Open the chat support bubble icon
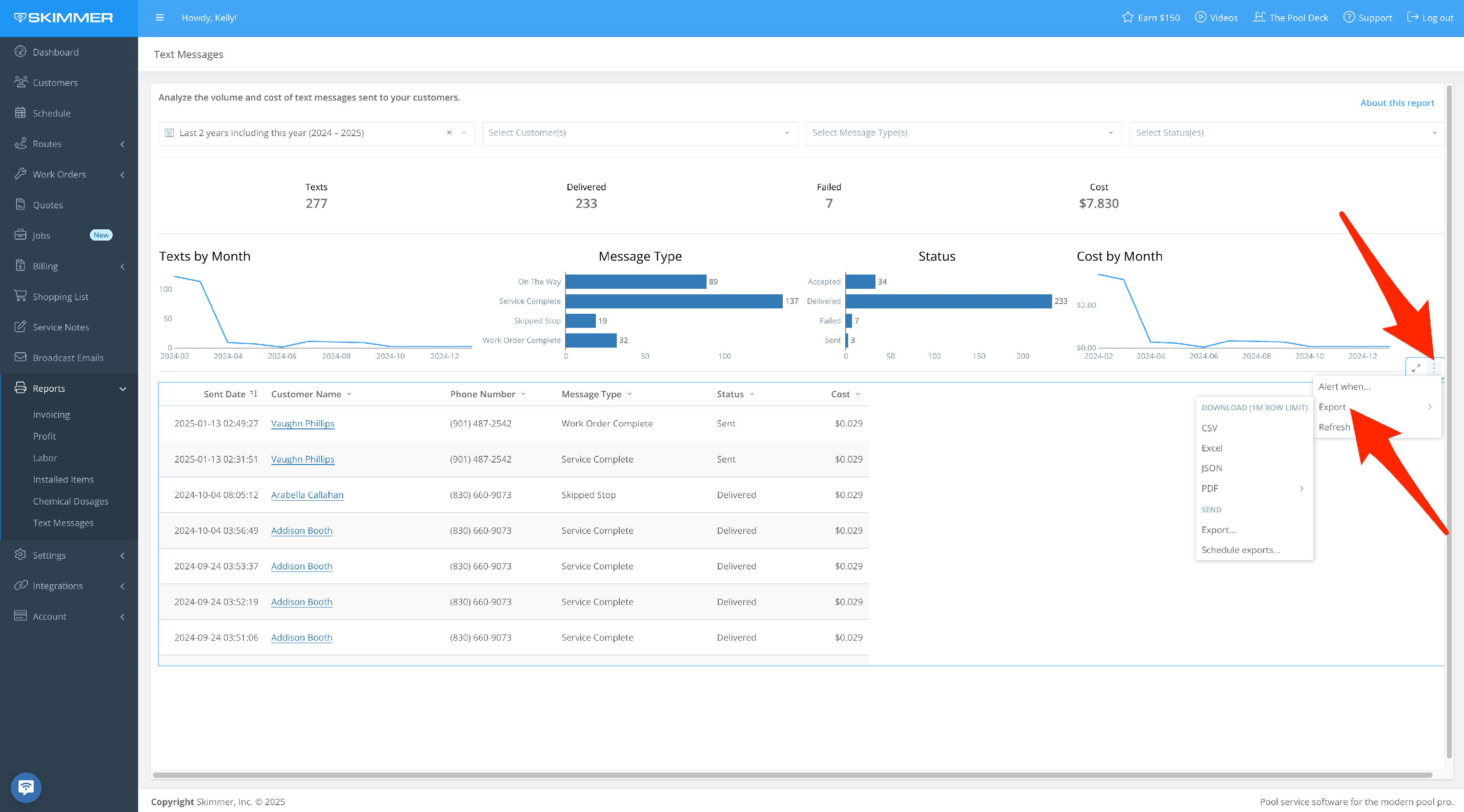 [x=25, y=787]
